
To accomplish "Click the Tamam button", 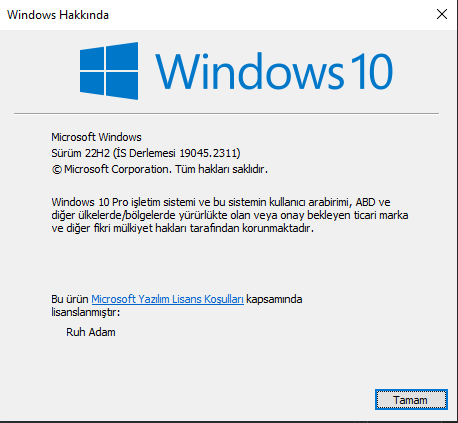I will pyautogui.click(x=411, y=399).
